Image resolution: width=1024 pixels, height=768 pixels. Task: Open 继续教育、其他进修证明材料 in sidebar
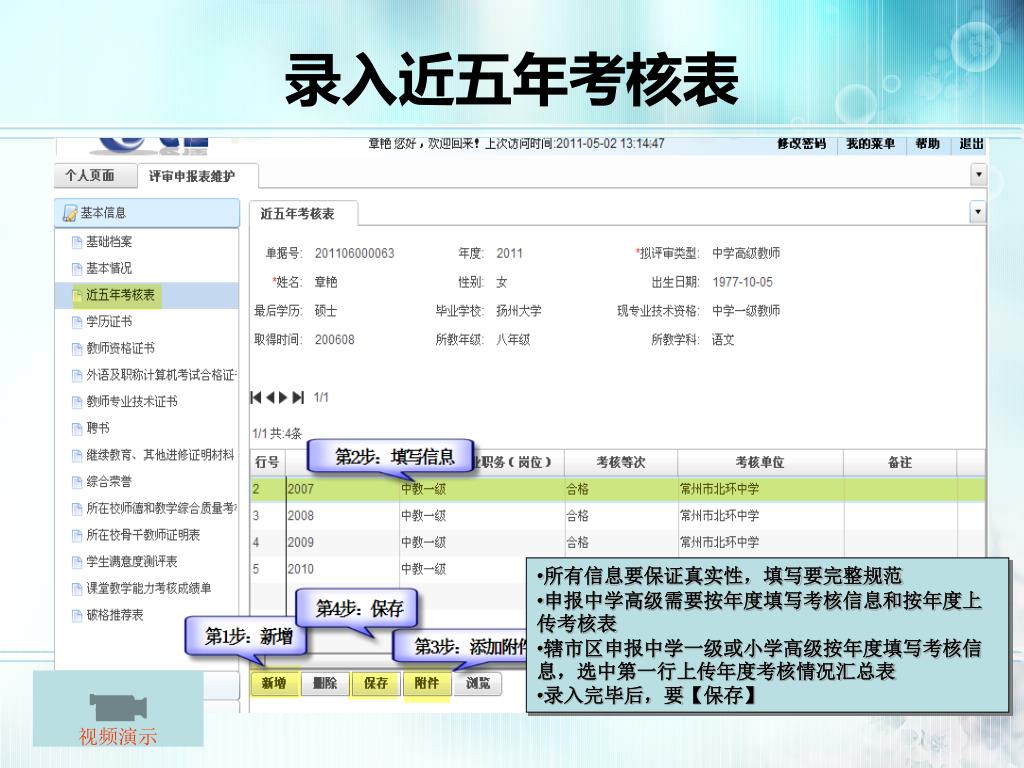pos(160,455)
